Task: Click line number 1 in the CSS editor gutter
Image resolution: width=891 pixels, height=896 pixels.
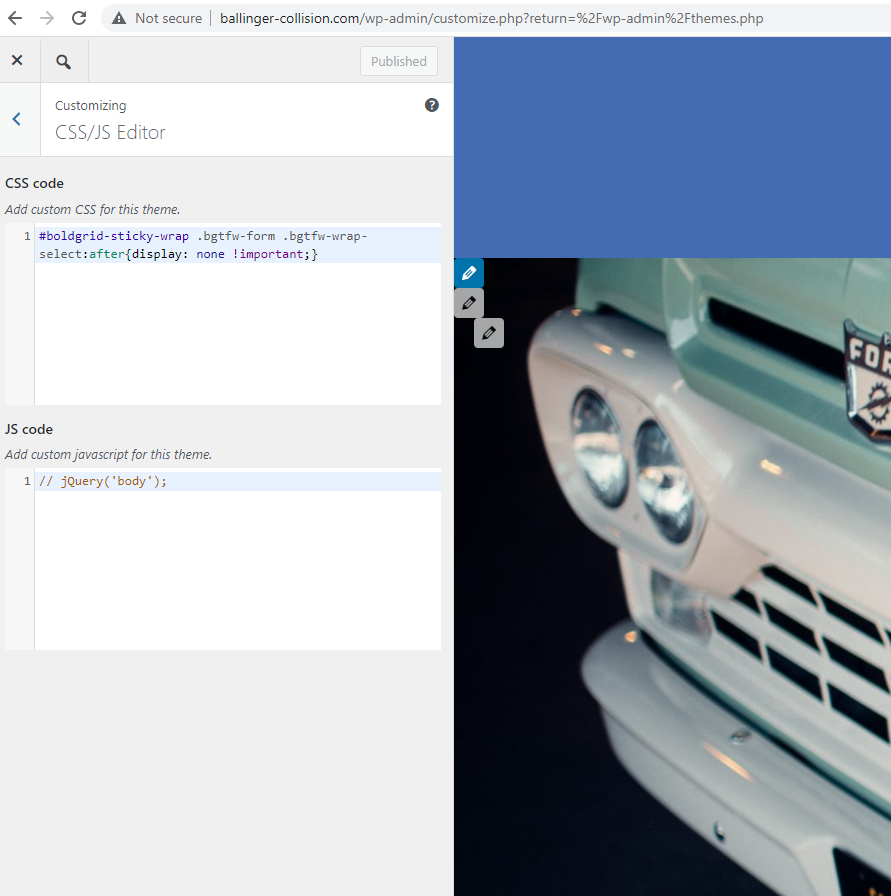Action: pyautogui.click(x=27, y=236)
